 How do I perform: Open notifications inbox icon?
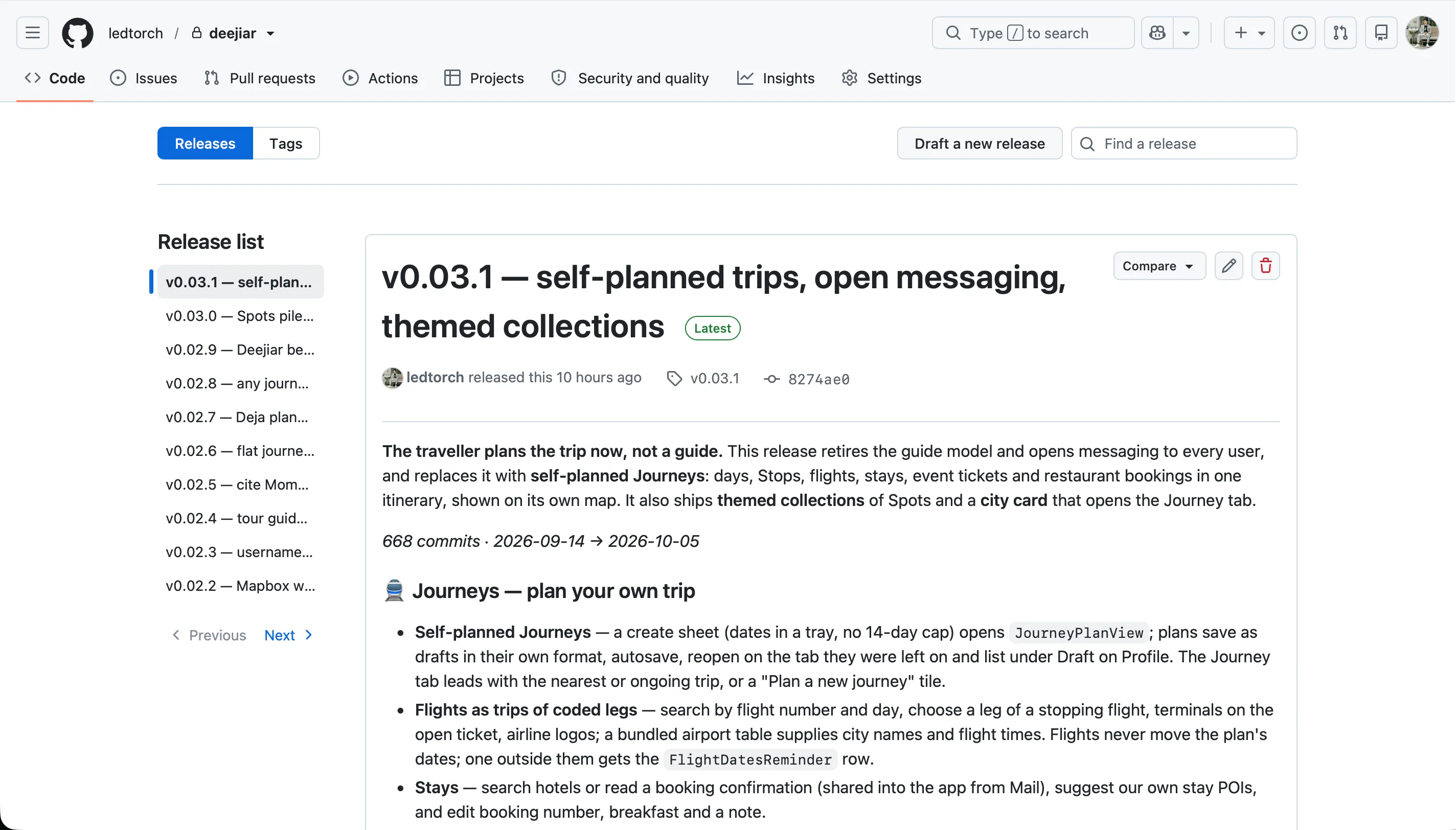tap(1381, 33)
